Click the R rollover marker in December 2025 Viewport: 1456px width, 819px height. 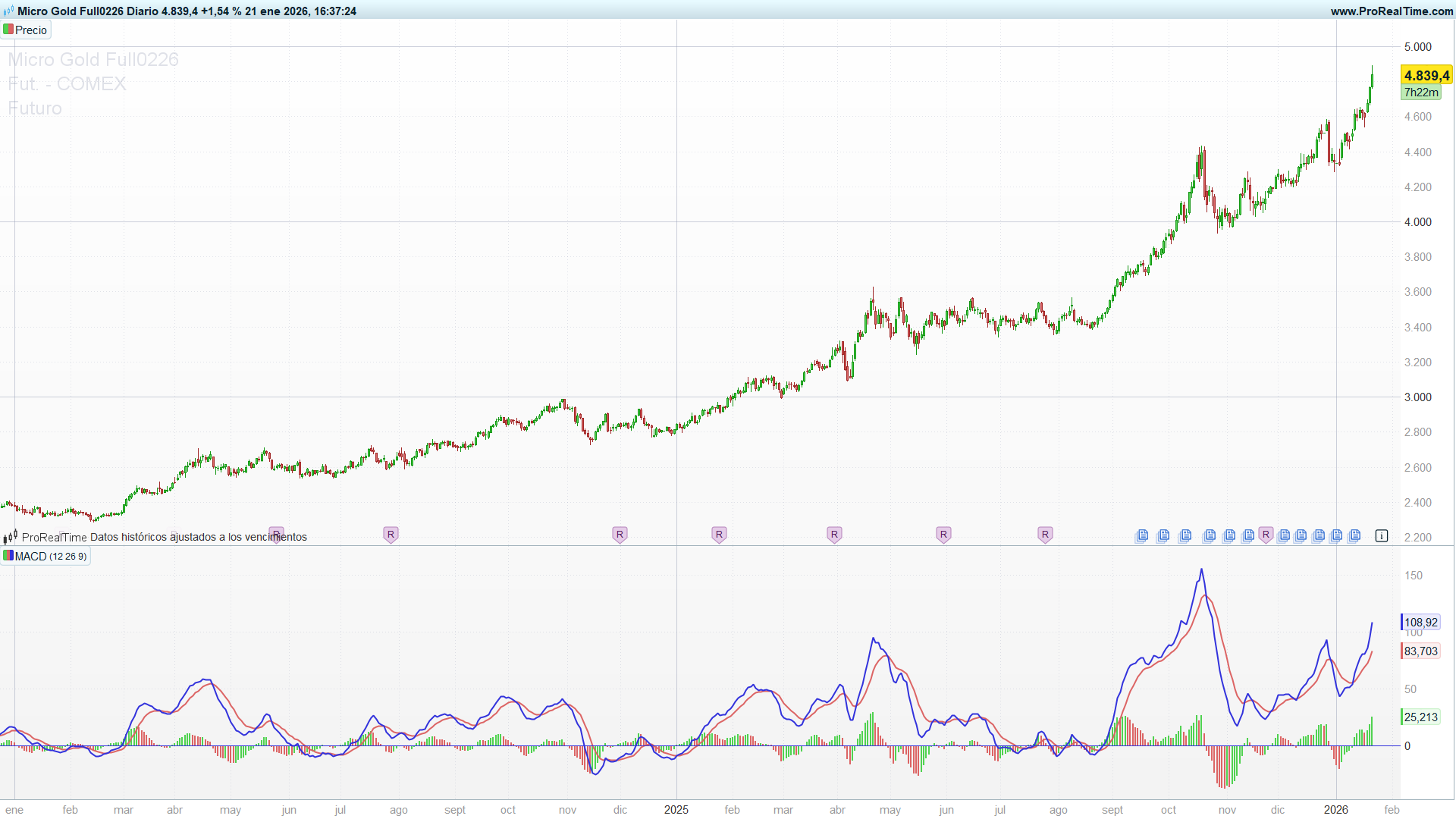tap(1266, 535)
